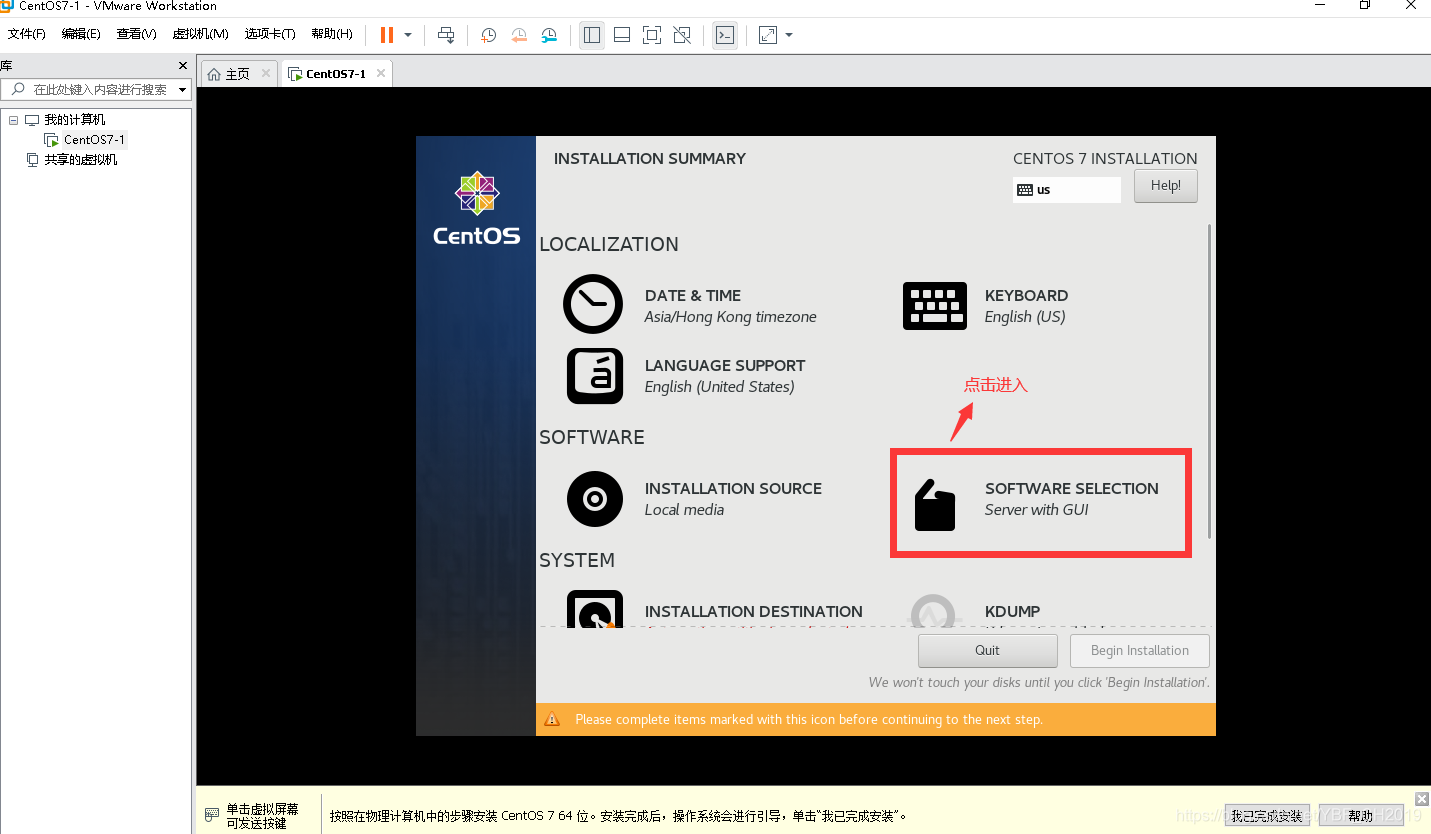The width and height of the screenshot is (1431, 834).
Task: Click the Quit button
Action: 987,651
